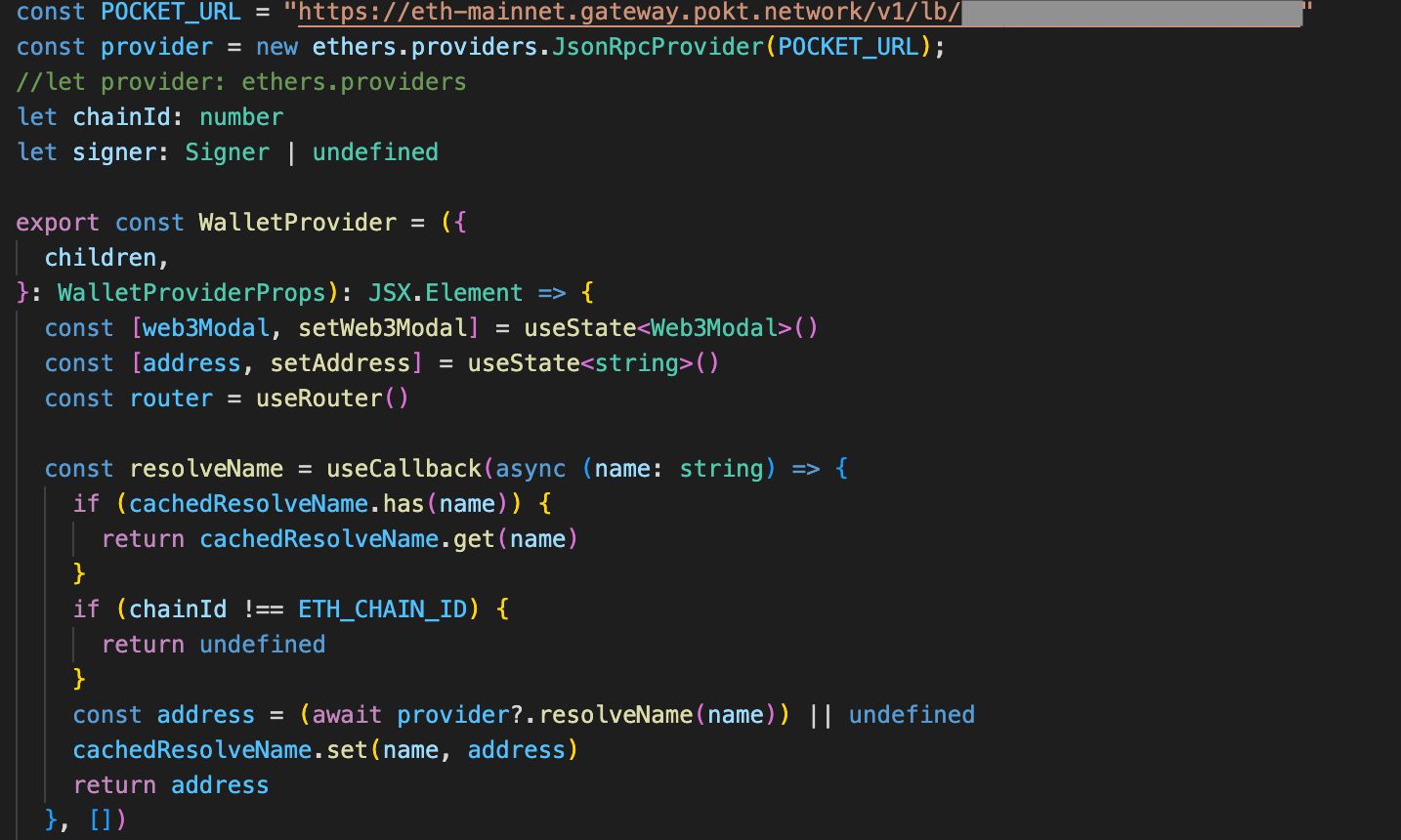Click the '!==' comparison operator

pyautogui.click(x=263, y=609)
